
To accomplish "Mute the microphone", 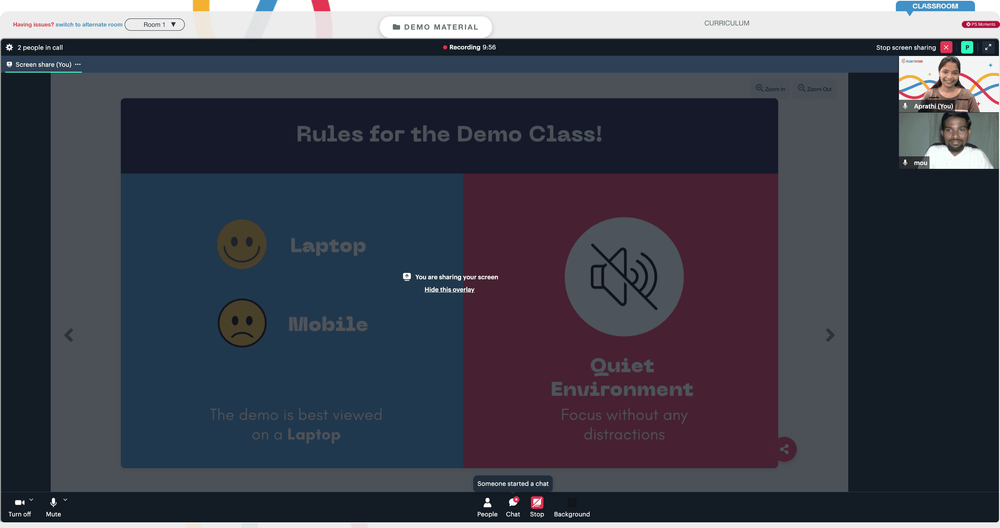I will 53,508.
